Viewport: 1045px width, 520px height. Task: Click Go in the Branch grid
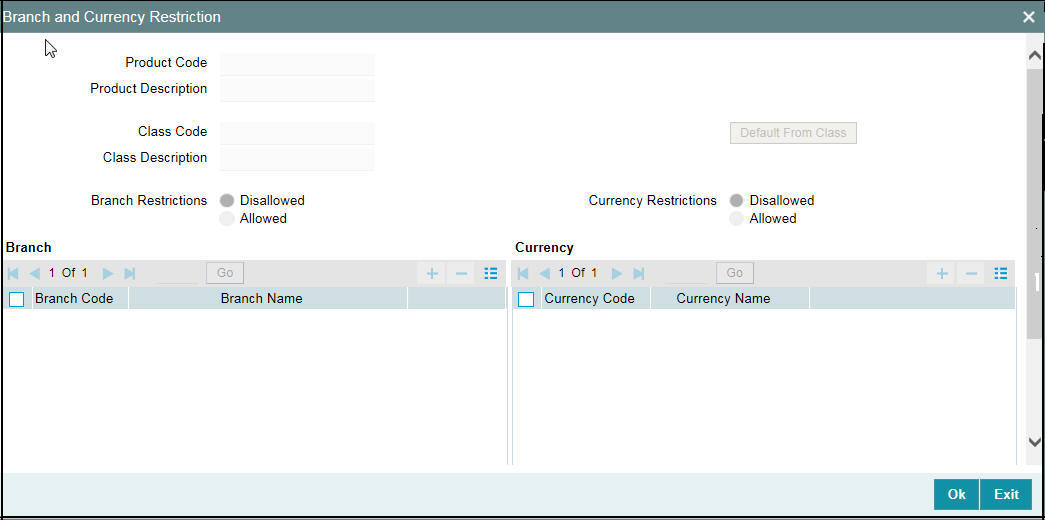click(225, 273)
